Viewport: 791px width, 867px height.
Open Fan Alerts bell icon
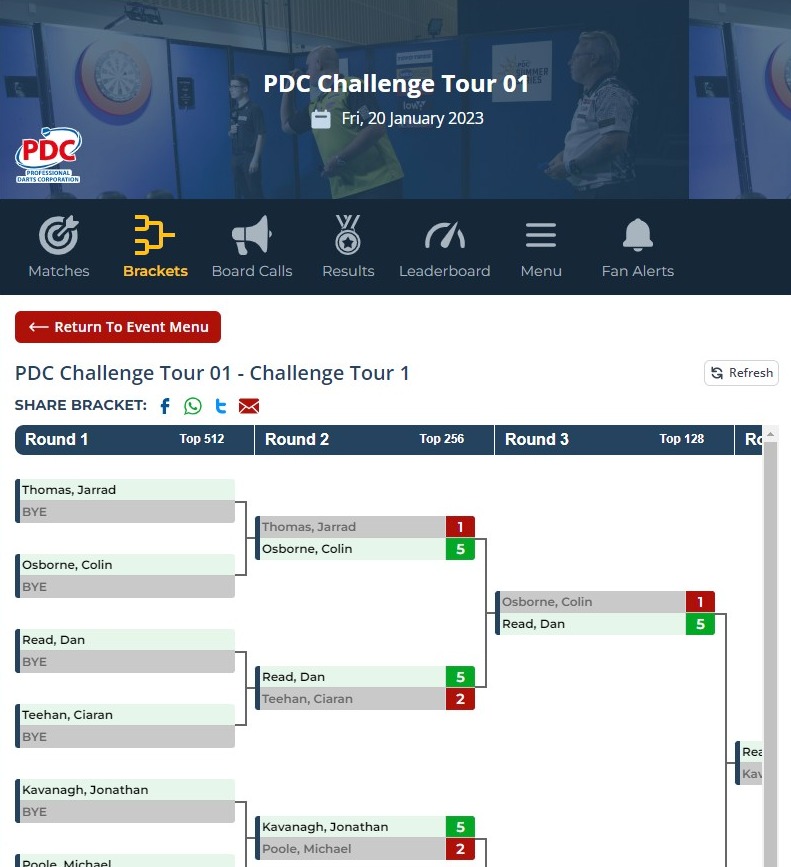pos(637,236)
